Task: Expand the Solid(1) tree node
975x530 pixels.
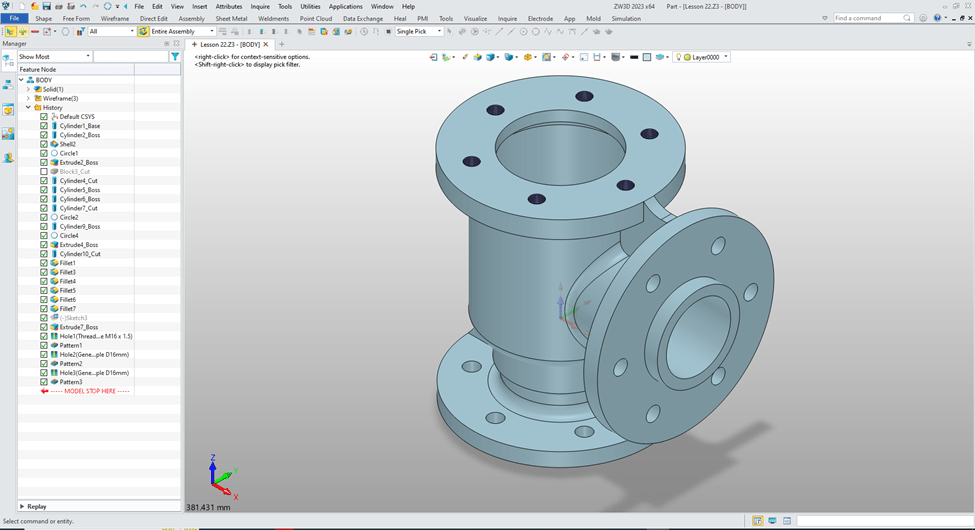Action: pyautogui.click(x=28, y=89)
